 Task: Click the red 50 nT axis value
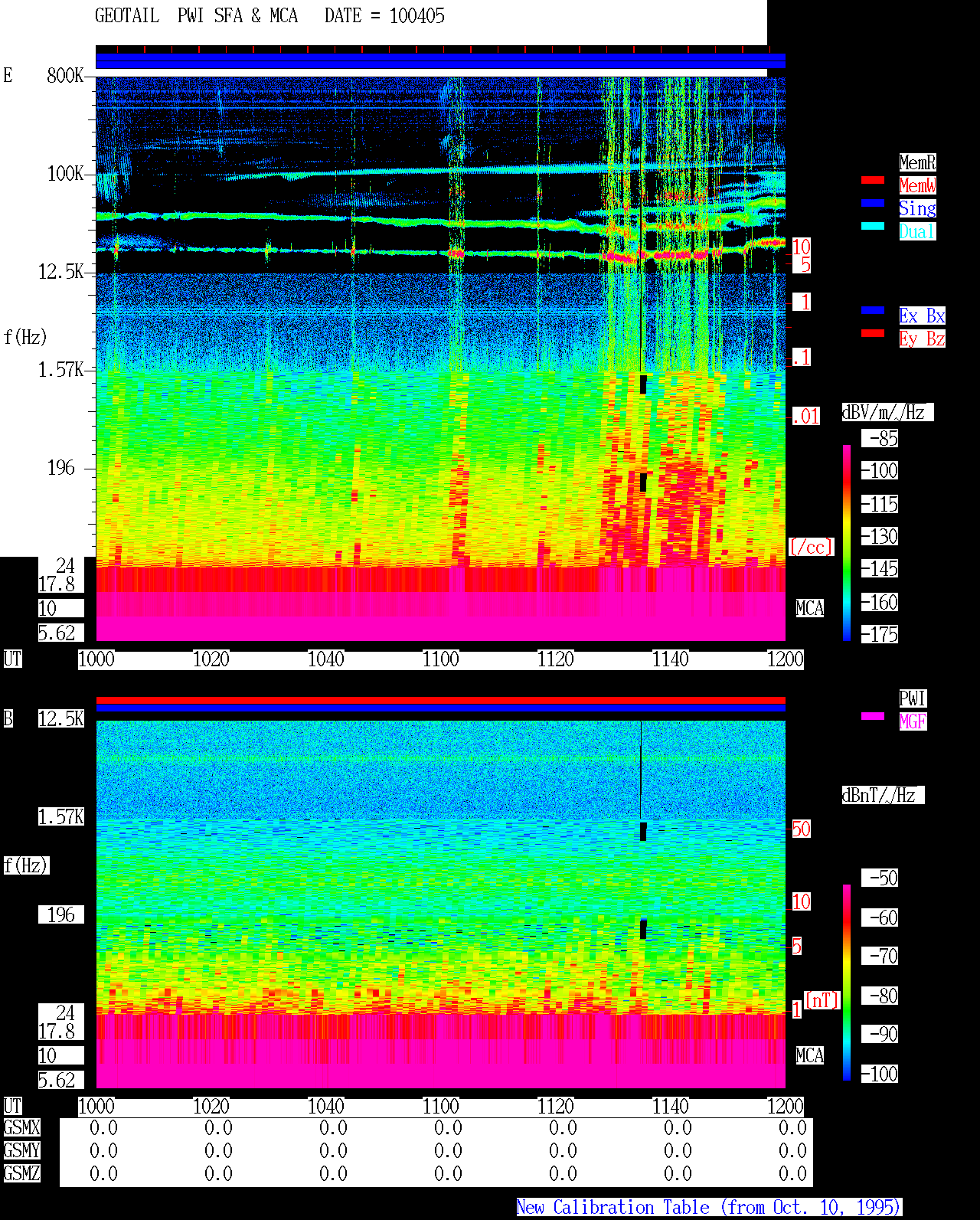pos(801,829)
